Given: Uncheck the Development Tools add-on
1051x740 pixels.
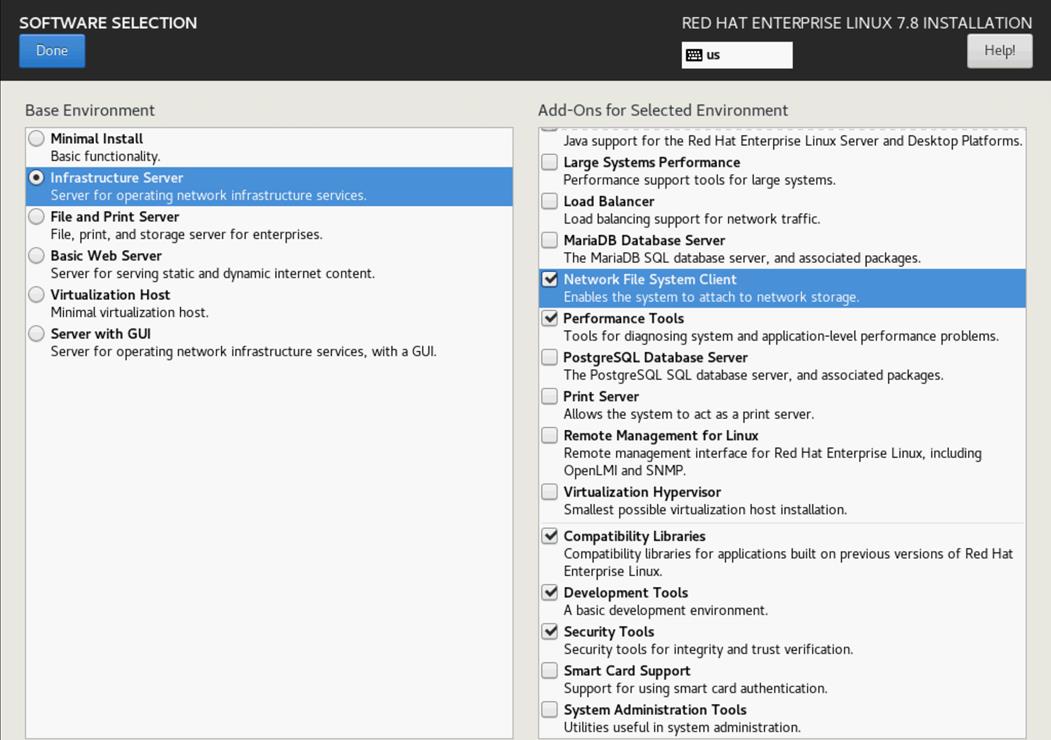Looking at the screenshot, I should coord(549,592).
